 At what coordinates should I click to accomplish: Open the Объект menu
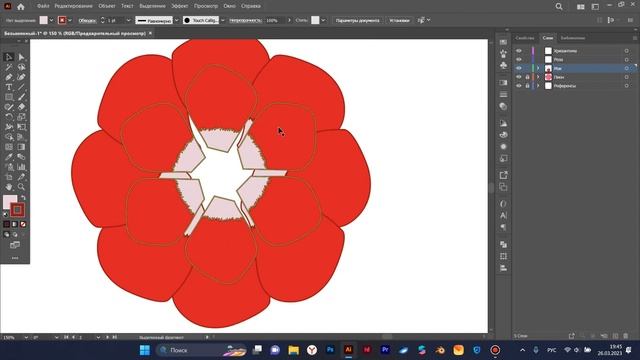pyautogui.click(x=107, y=6)
